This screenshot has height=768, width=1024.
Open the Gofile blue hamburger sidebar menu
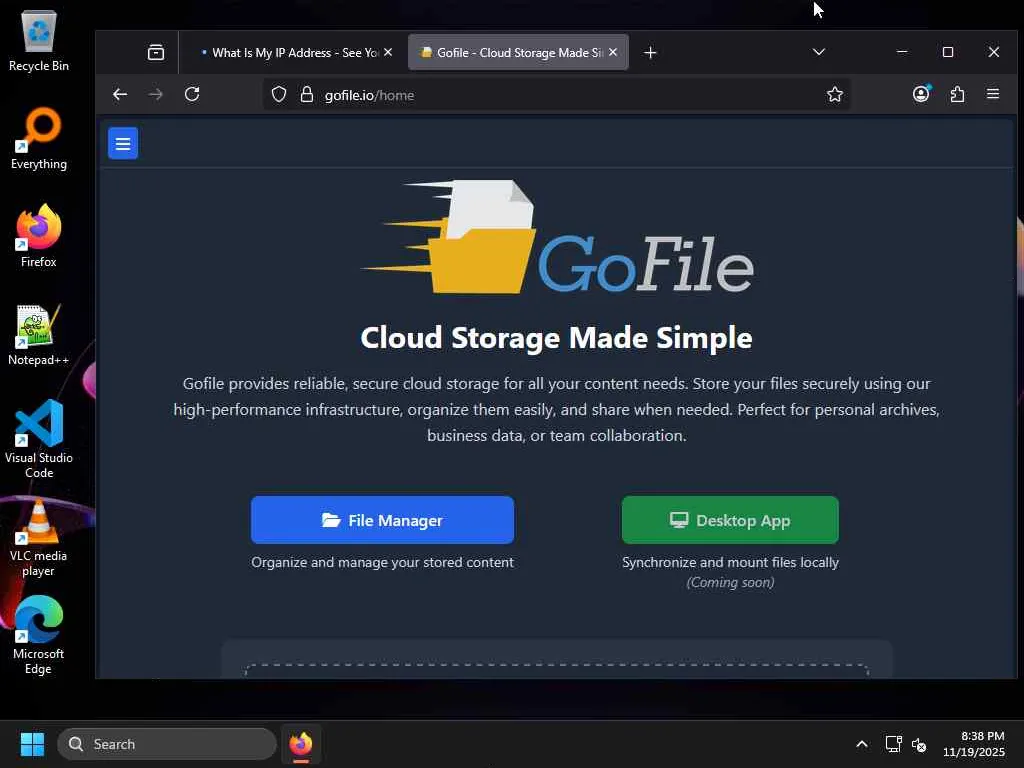point(123,143)
